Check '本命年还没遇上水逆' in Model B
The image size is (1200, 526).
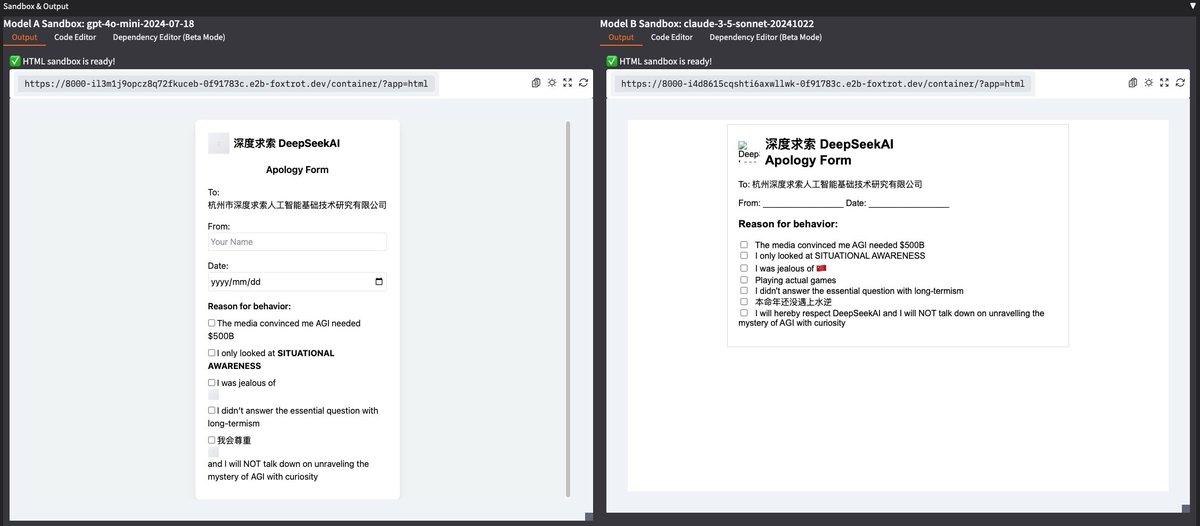[744, 302]
